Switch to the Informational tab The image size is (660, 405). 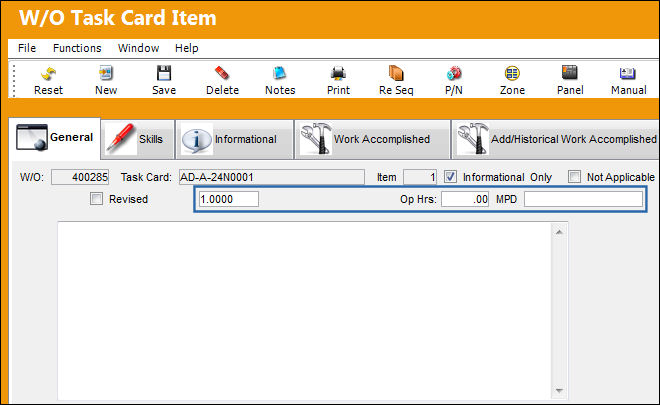234,139
